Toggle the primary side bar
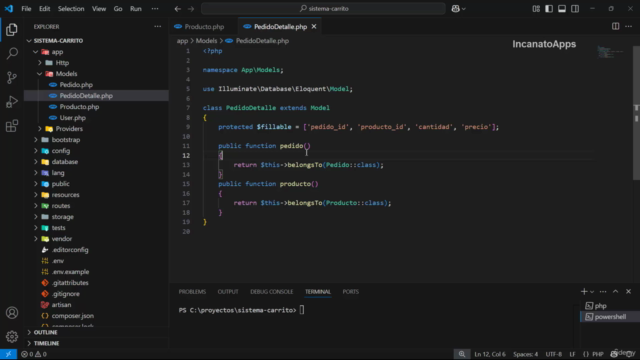This screenshot has width=640, height=360. 549,9
